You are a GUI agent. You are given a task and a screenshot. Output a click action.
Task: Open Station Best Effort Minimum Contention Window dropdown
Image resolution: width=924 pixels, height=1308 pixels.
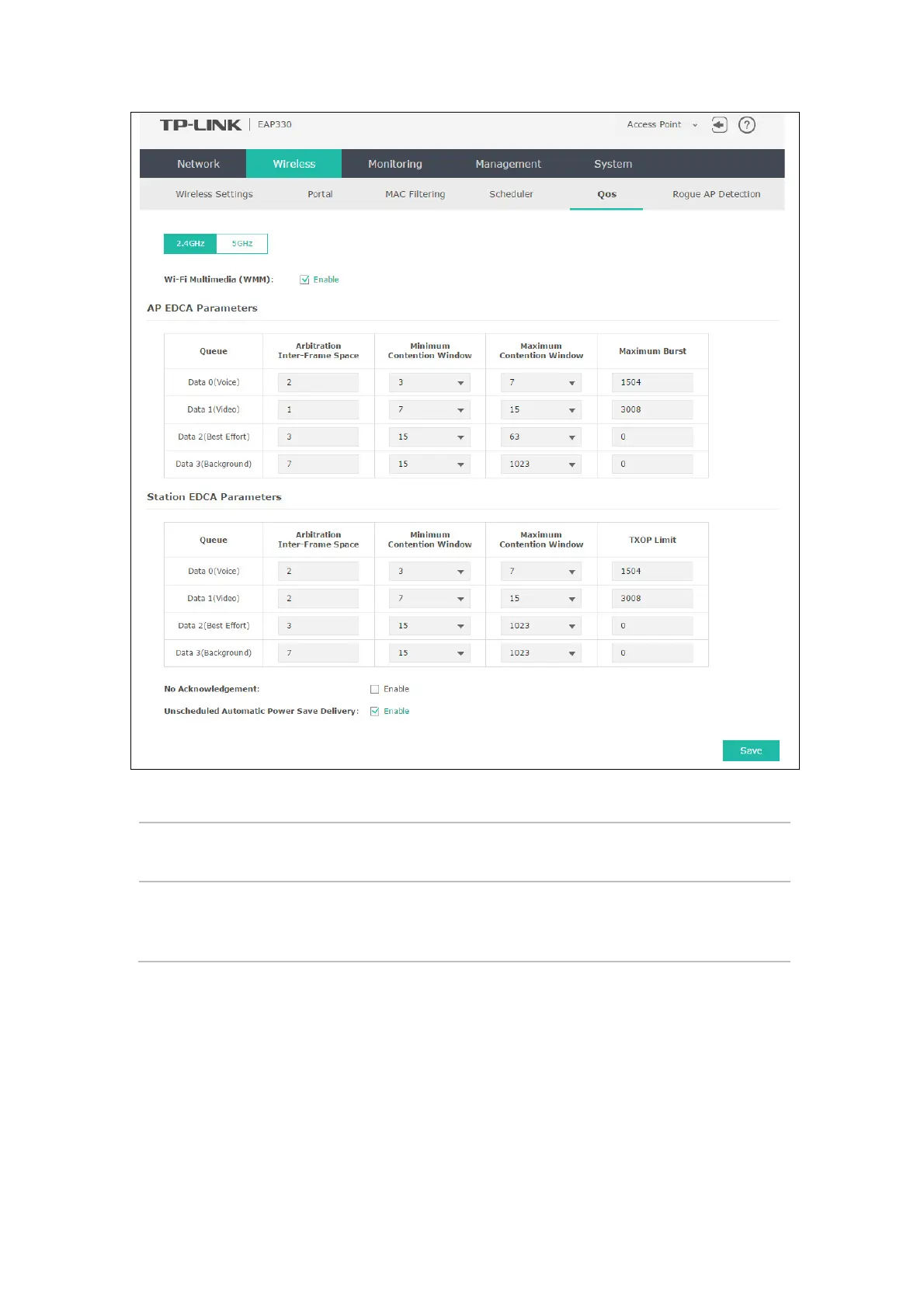point(429,625)
